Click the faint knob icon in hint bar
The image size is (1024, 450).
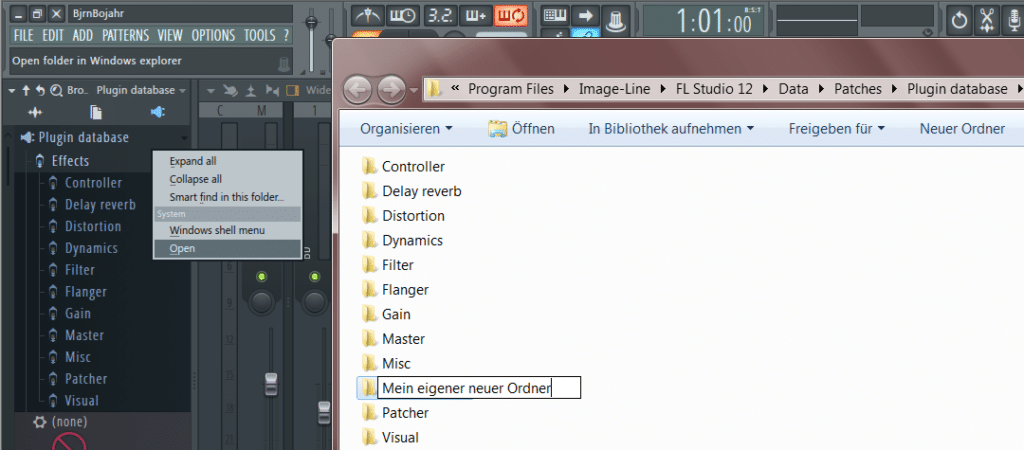pyautogui.click(x=283, y=64)
